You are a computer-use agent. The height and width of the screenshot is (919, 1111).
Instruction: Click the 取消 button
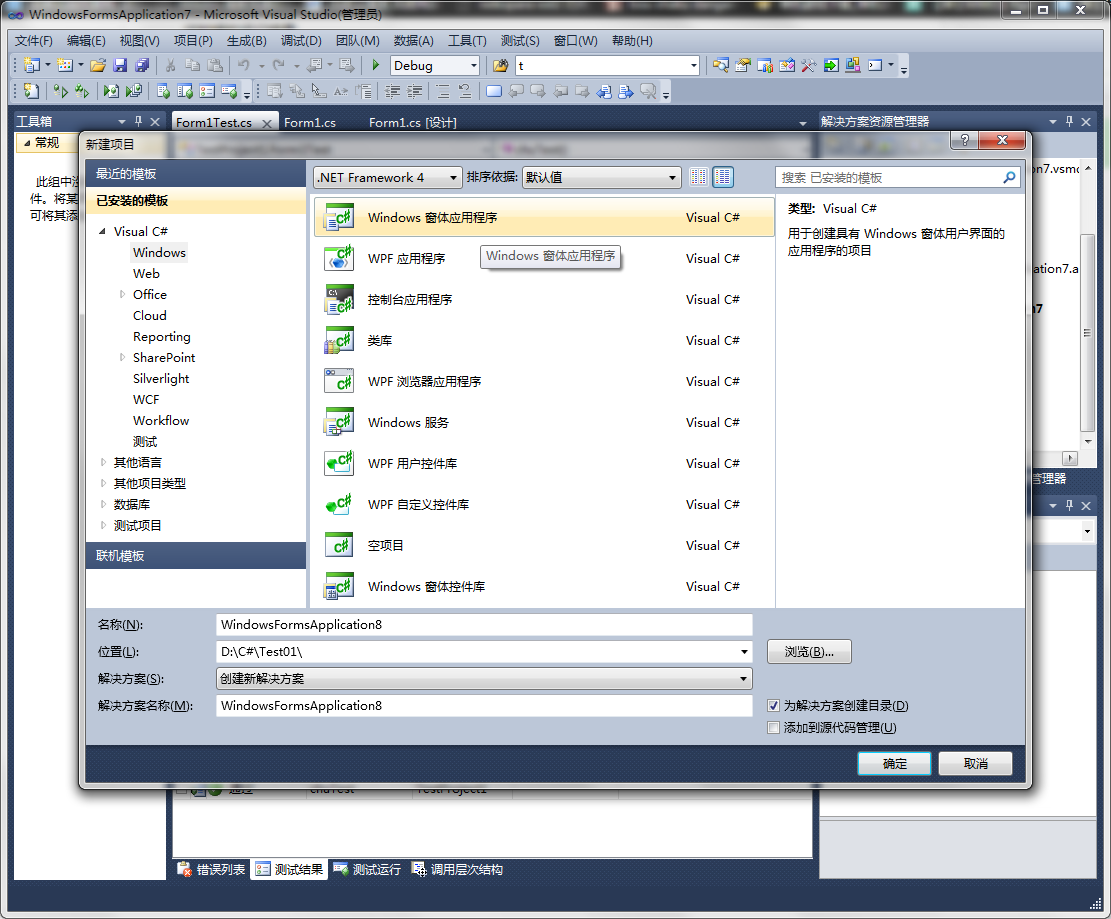coord(975,764)
